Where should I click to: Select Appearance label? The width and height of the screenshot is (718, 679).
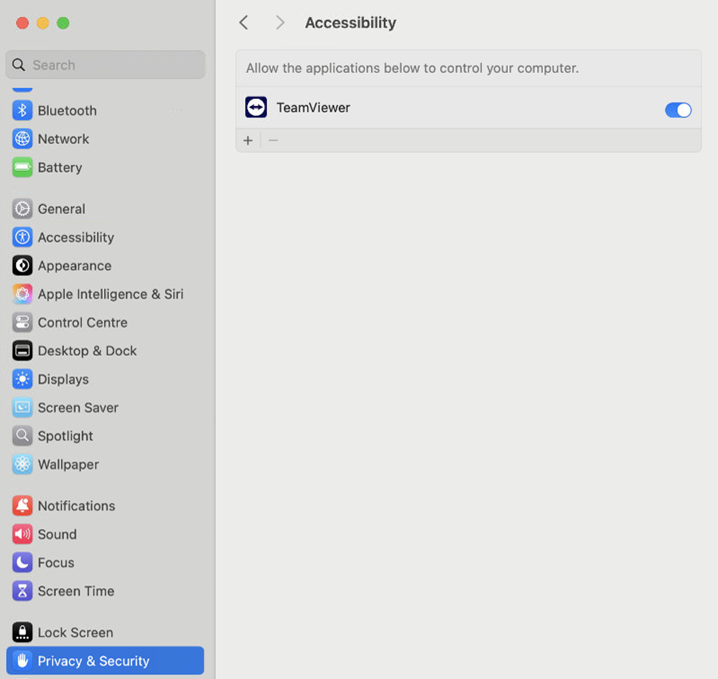click(x=74, y=266)
